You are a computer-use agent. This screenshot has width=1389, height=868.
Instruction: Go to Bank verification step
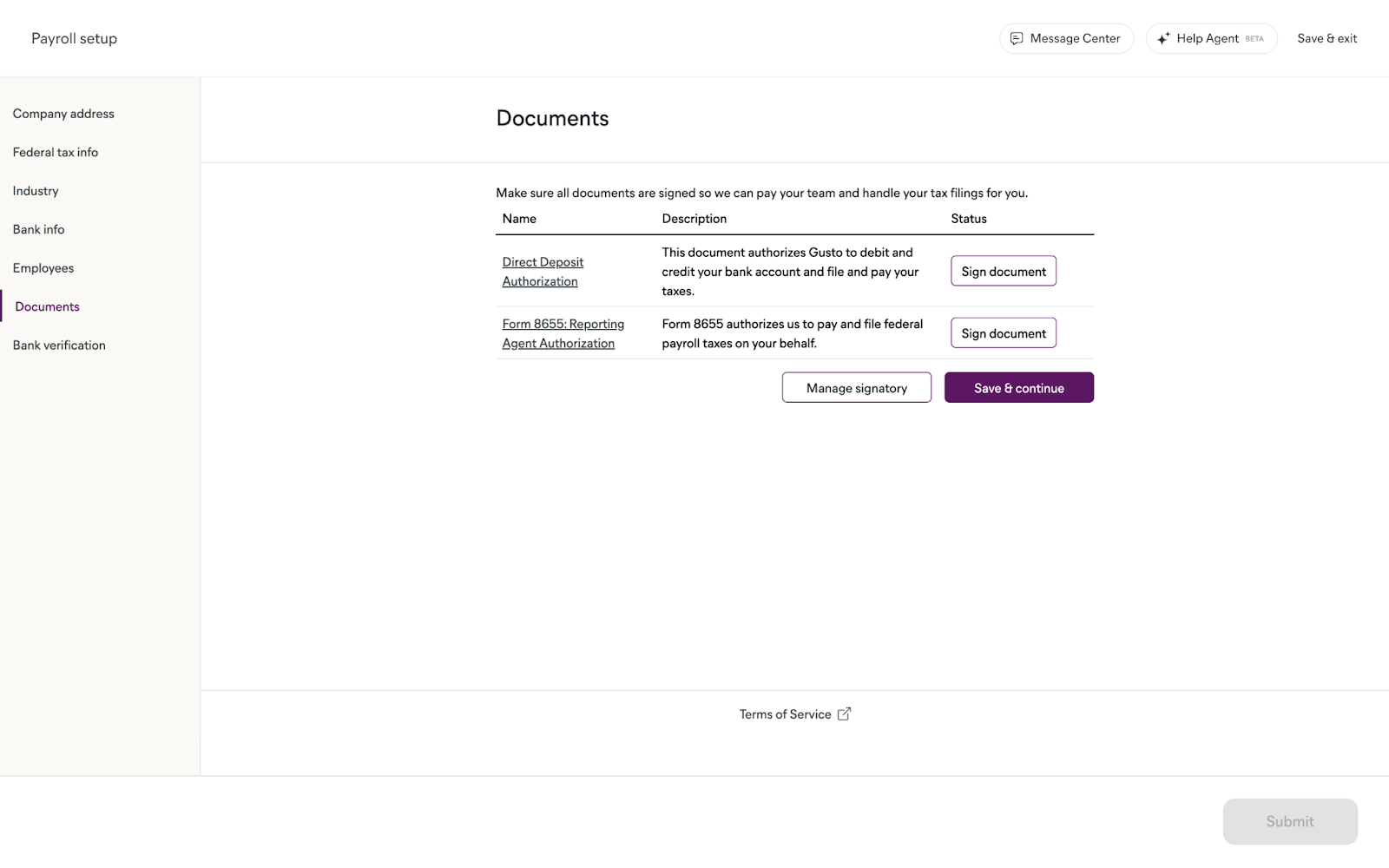point(59,345)
